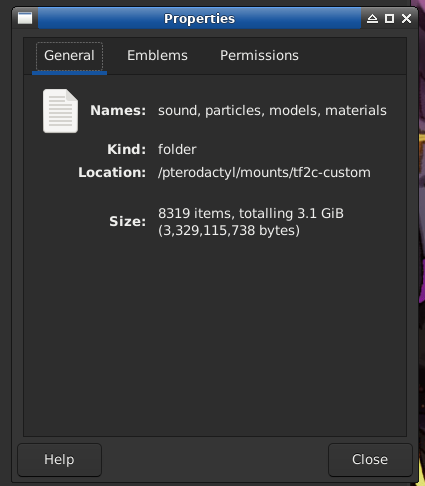This screenshot has width=425, height=486.
Task: Click the document file icon beside Names
Action: point(60,111)
